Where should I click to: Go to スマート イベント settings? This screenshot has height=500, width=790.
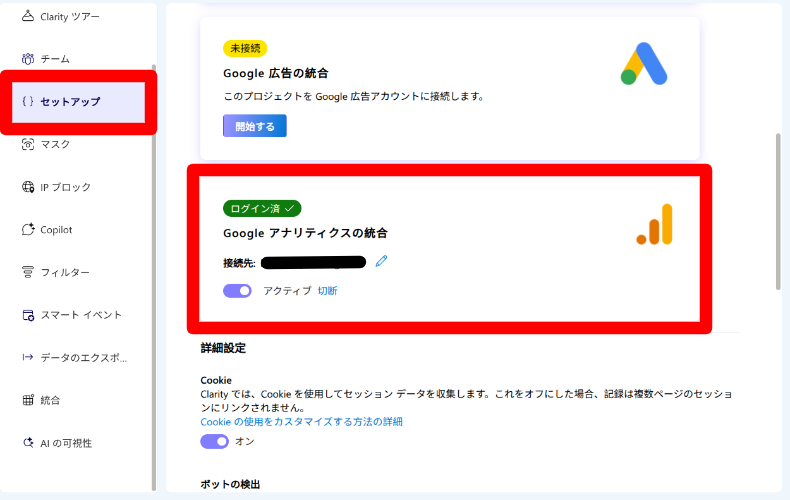pyautogui.click(x=79, y=315)
